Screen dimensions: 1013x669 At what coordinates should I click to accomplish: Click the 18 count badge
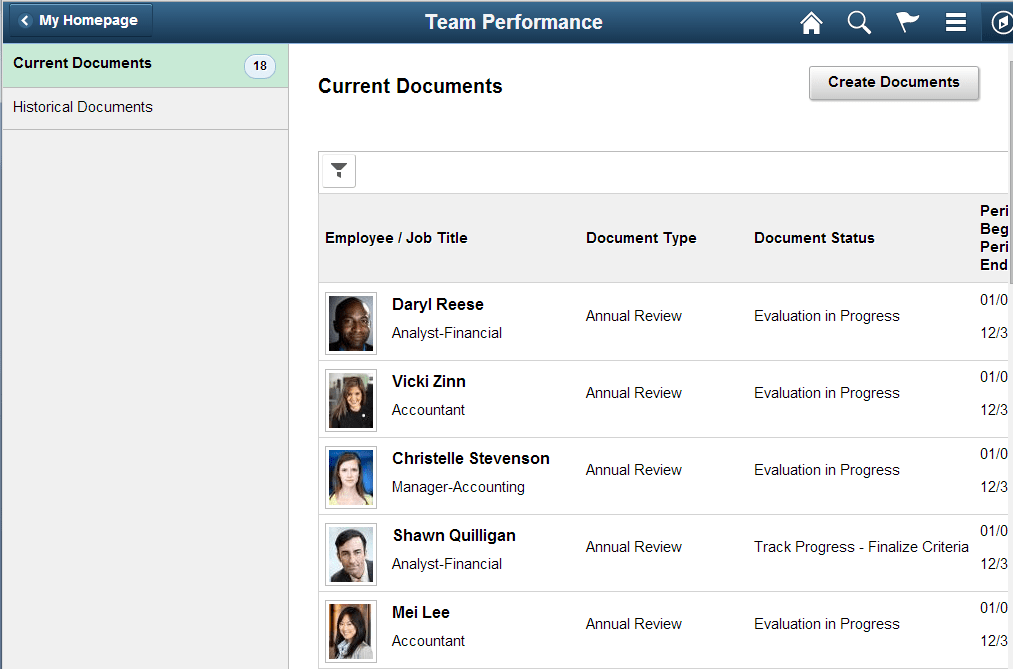pyautogui.click(x=260, y=66)
